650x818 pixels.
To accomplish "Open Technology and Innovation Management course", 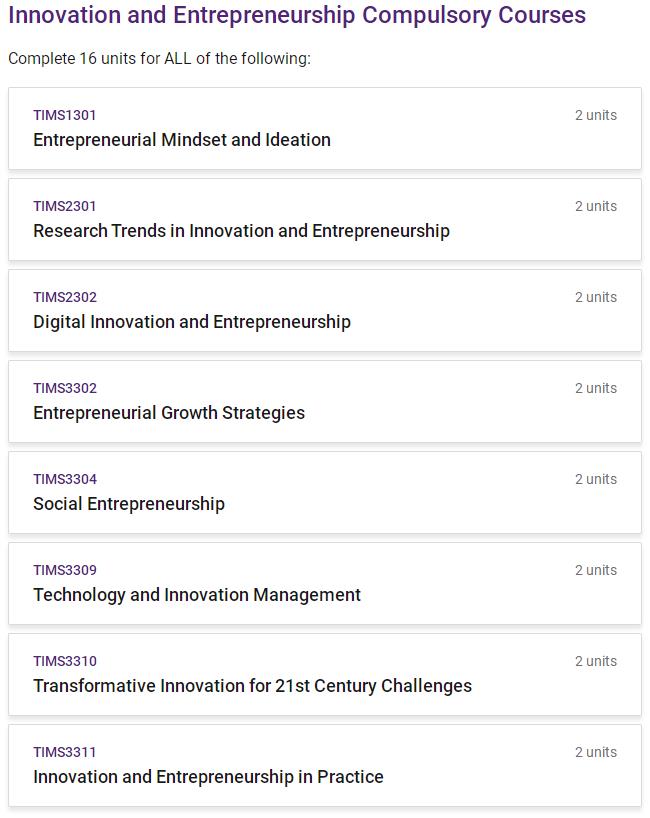I will 196,595.
